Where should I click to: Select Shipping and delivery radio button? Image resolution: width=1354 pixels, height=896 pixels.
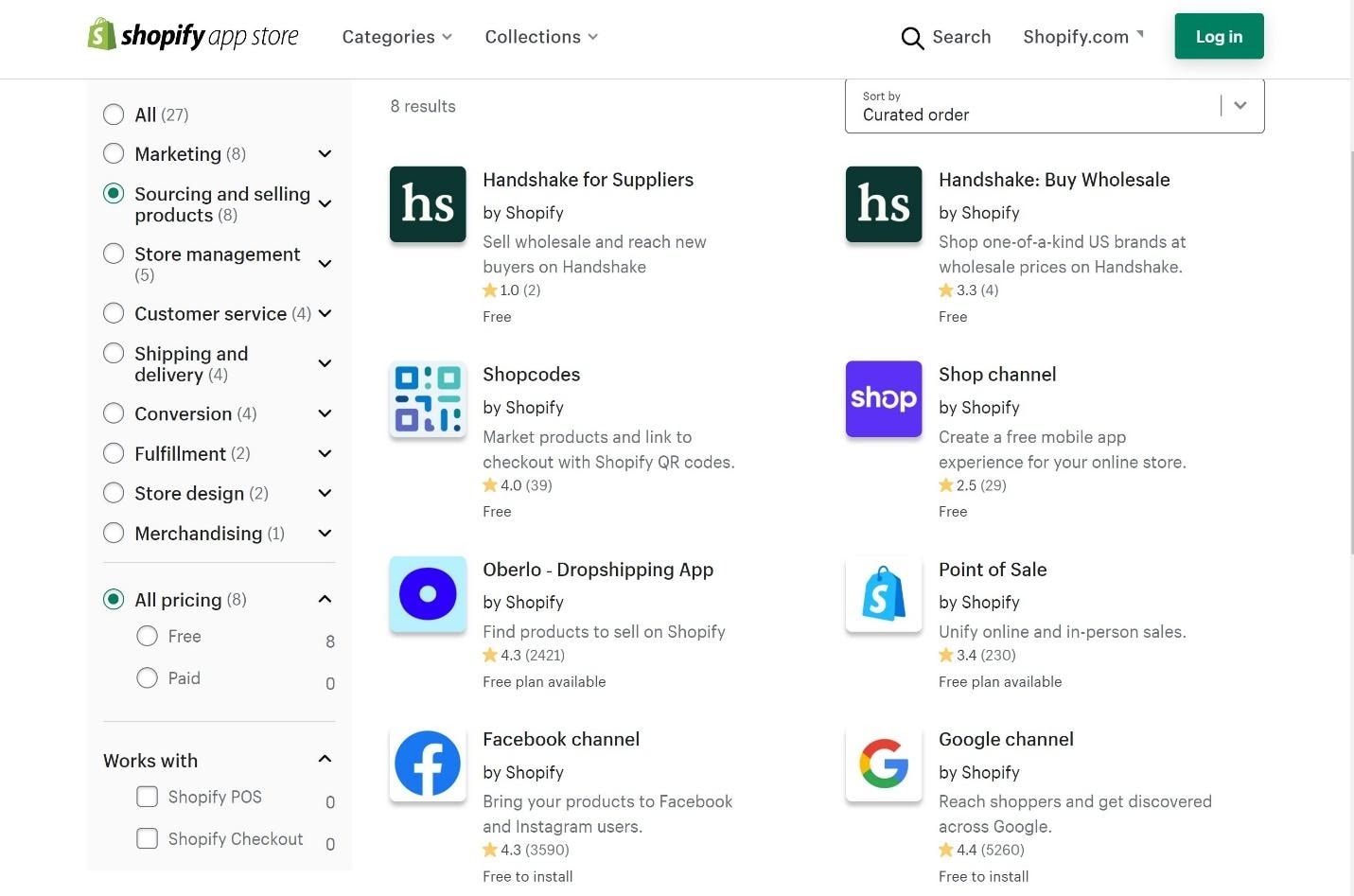point(114,353)
